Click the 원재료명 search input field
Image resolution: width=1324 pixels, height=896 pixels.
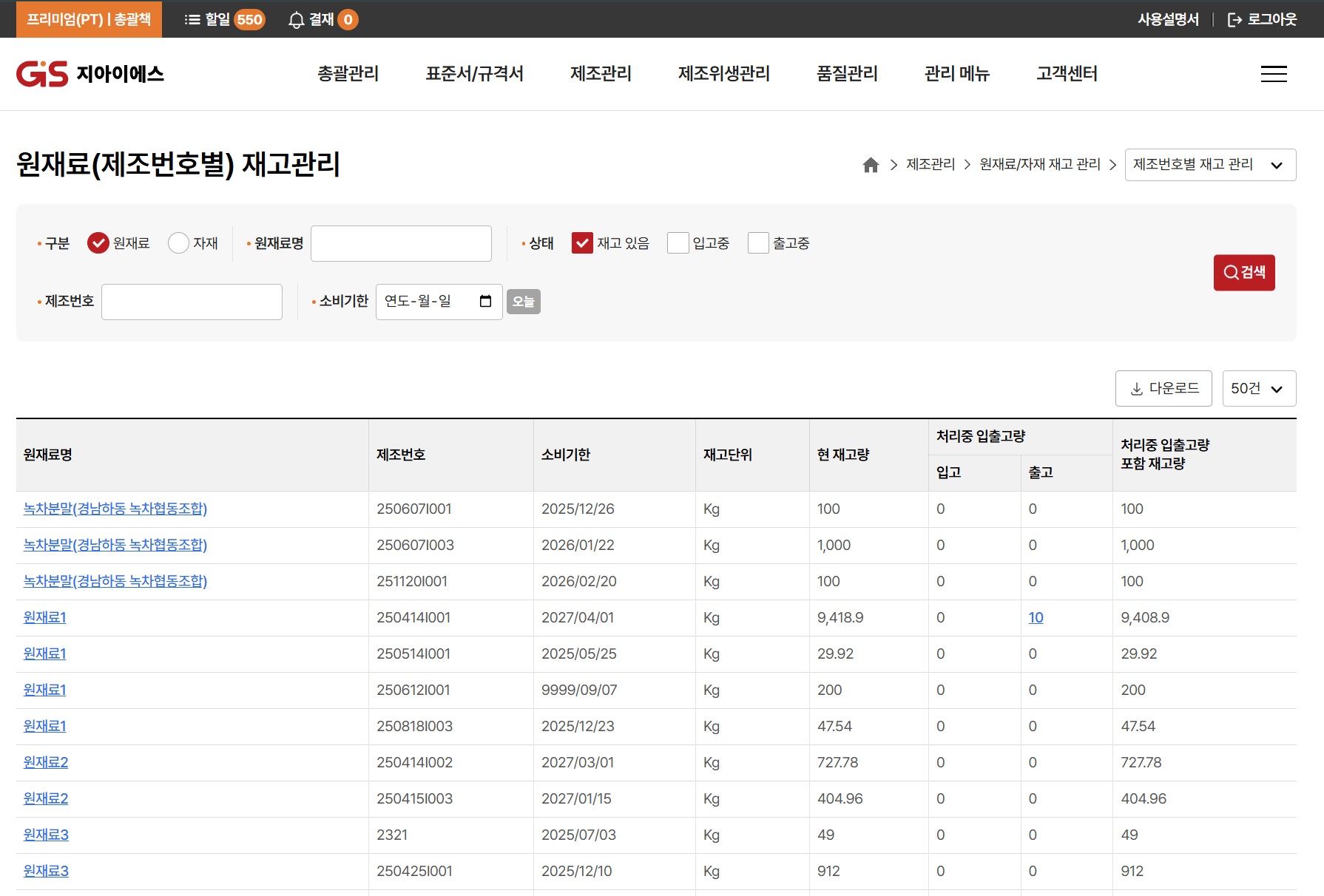(401, 243)
